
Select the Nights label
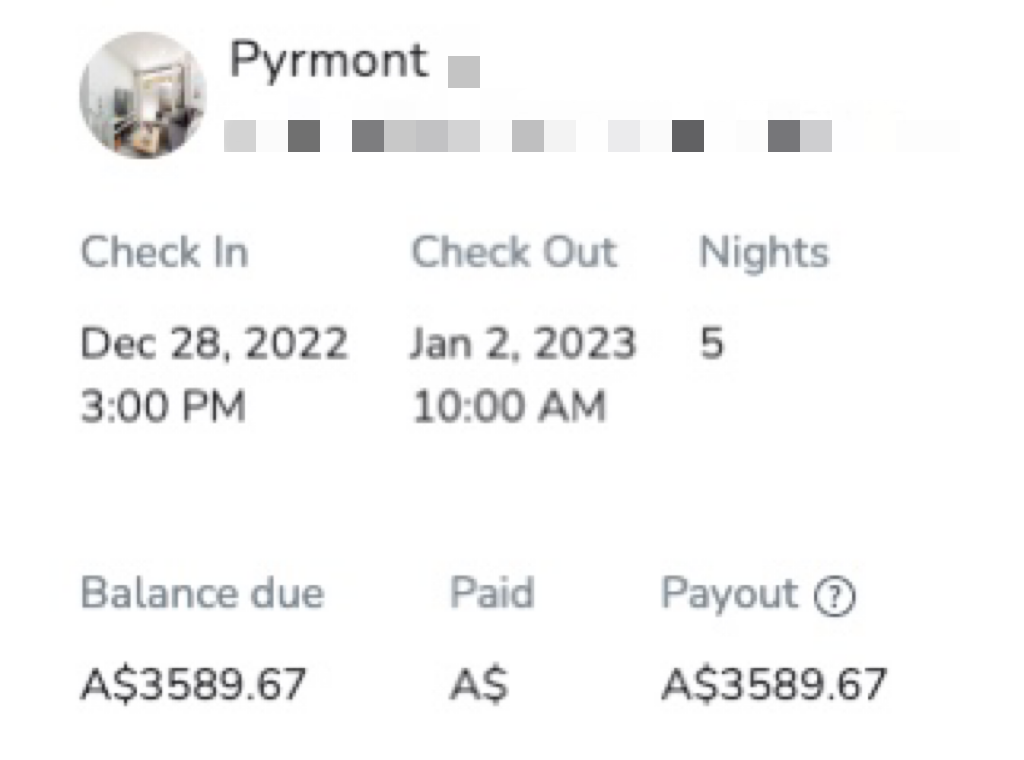763,253
